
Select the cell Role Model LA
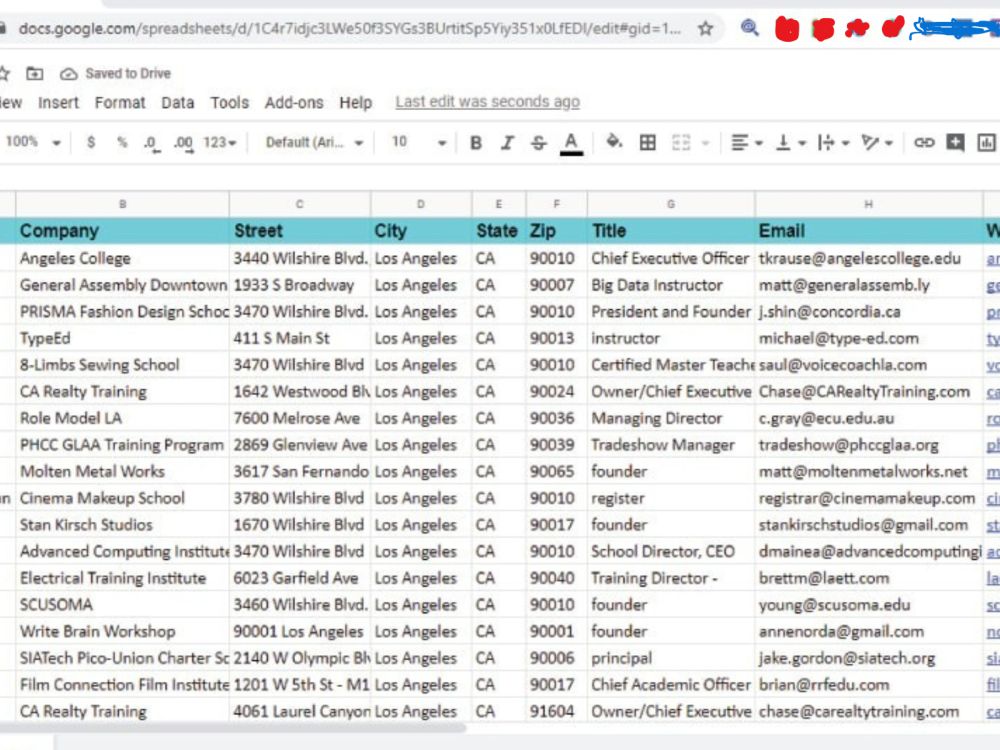coord(122,418)
